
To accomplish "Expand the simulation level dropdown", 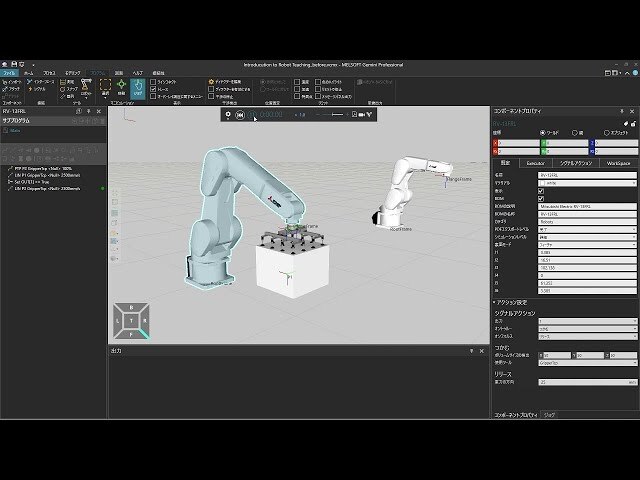I will (x=587, y=237).
